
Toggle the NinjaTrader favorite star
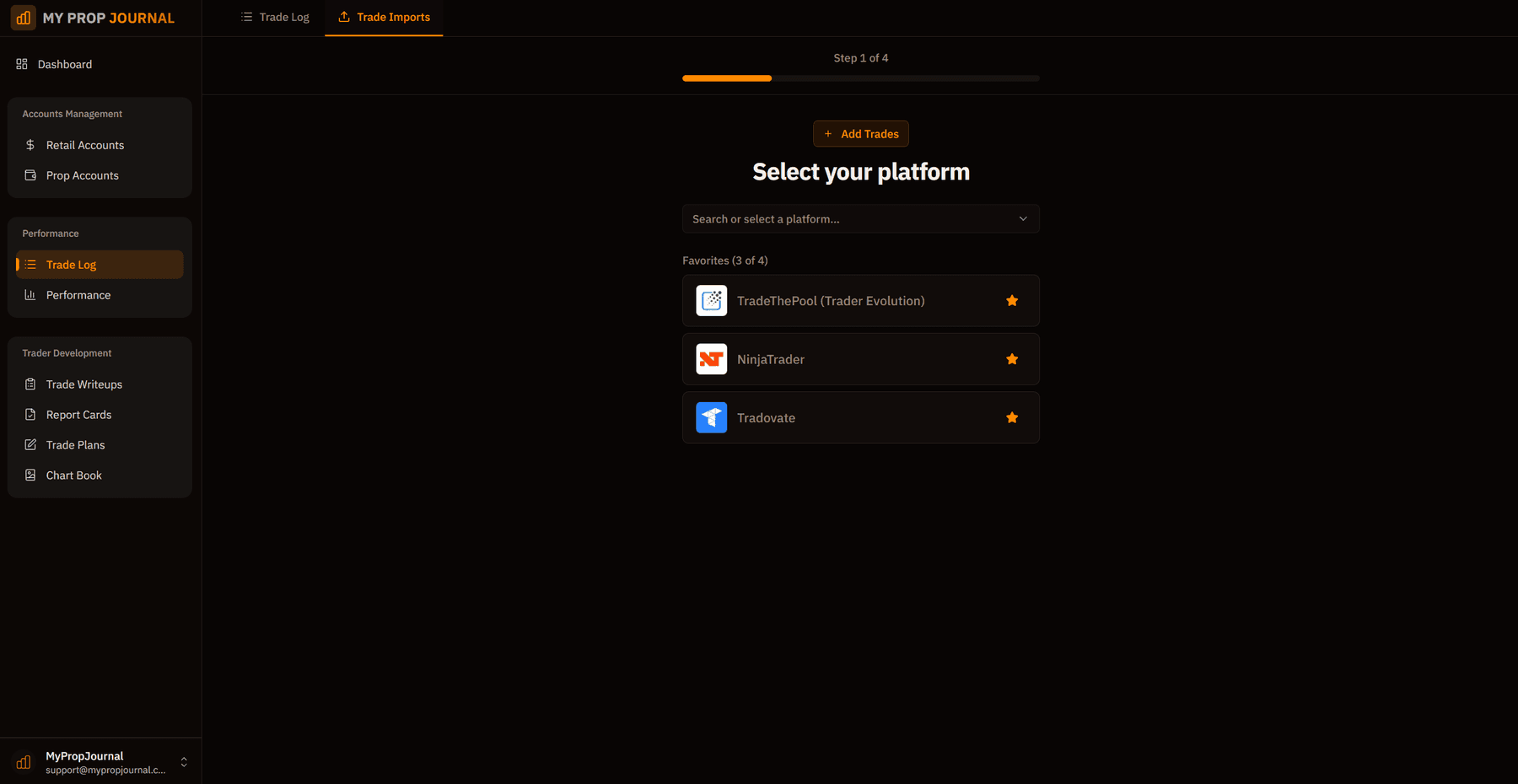[x=1012, y=359]
